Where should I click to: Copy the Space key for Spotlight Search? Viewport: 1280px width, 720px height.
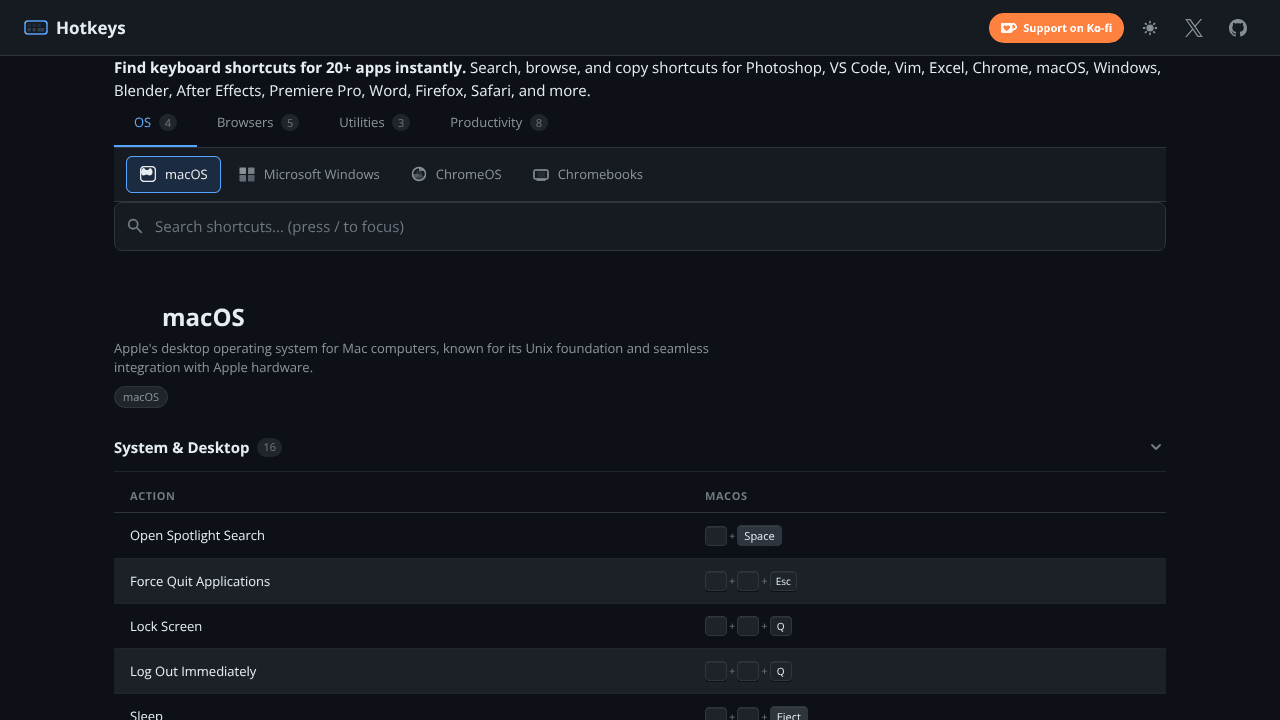759,536
